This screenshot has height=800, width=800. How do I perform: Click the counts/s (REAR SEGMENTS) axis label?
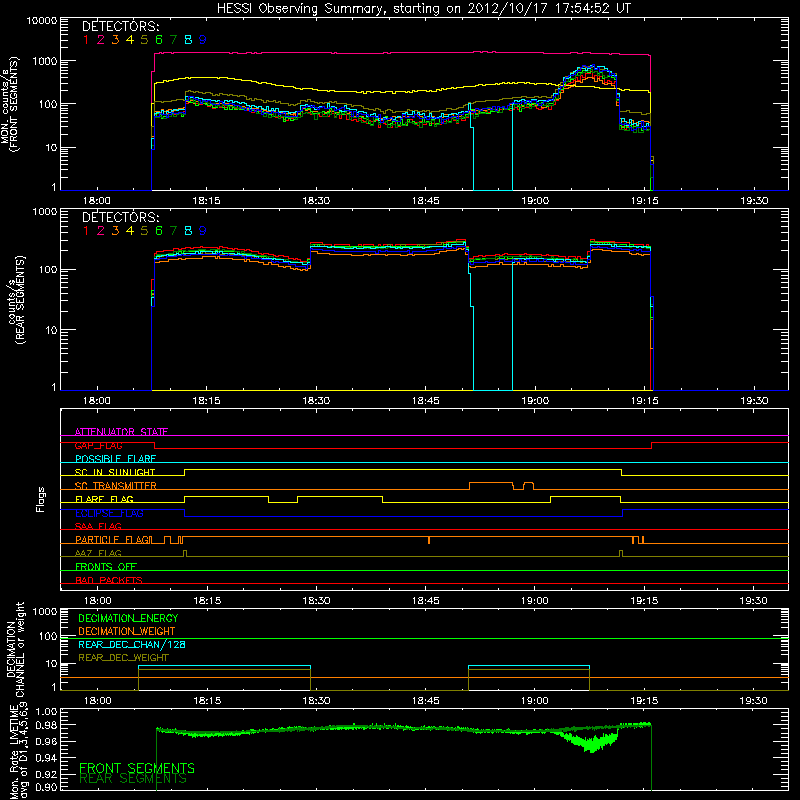coord(16,300)
